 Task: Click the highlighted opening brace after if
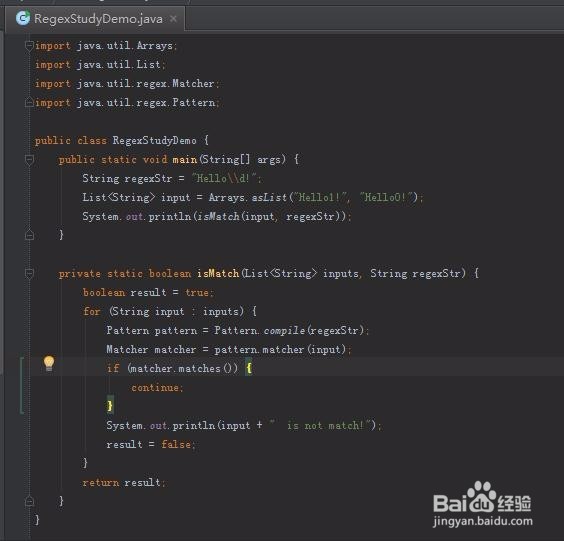pos(249,368)
